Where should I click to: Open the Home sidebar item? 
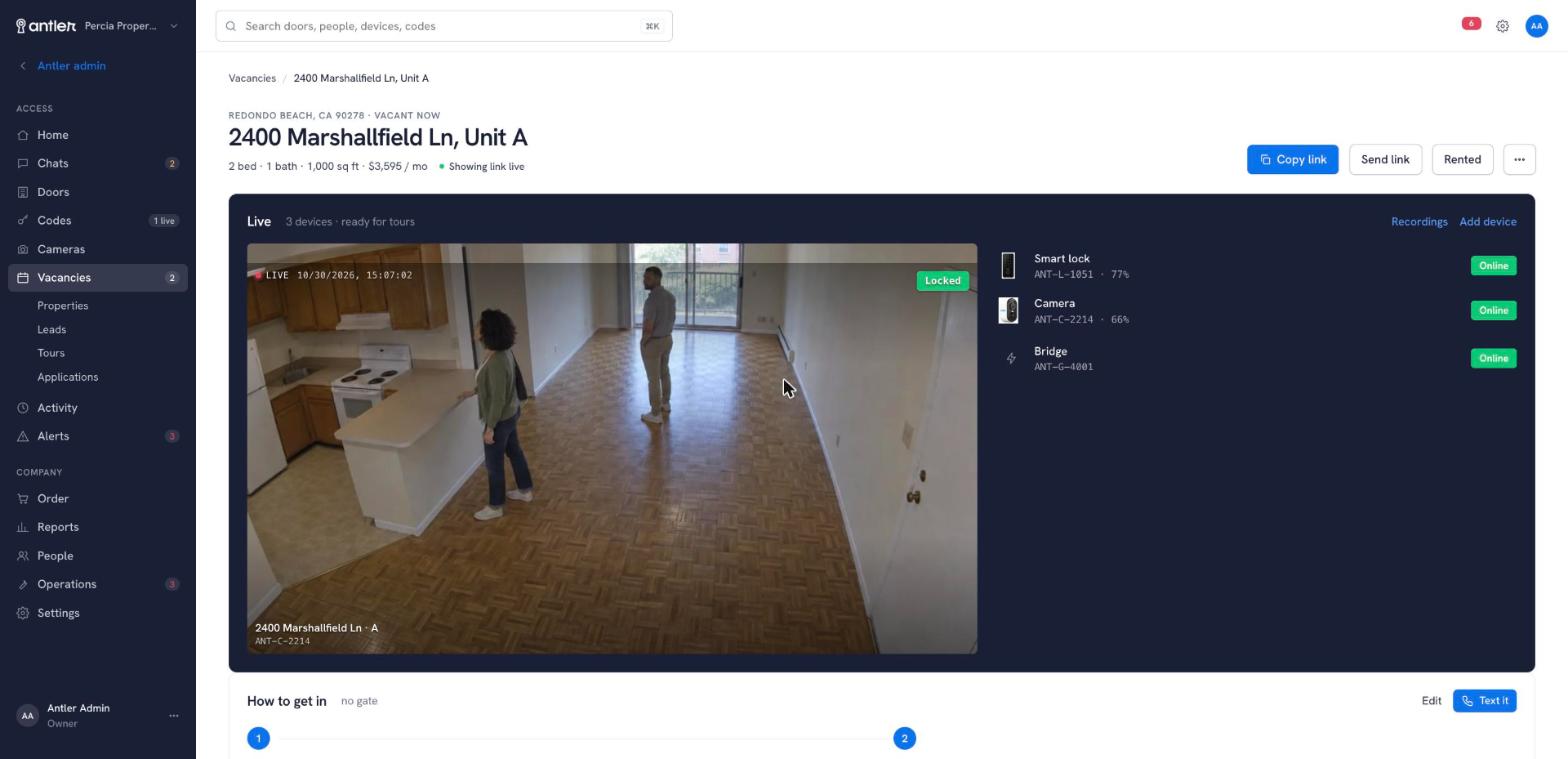click(97, 135)
